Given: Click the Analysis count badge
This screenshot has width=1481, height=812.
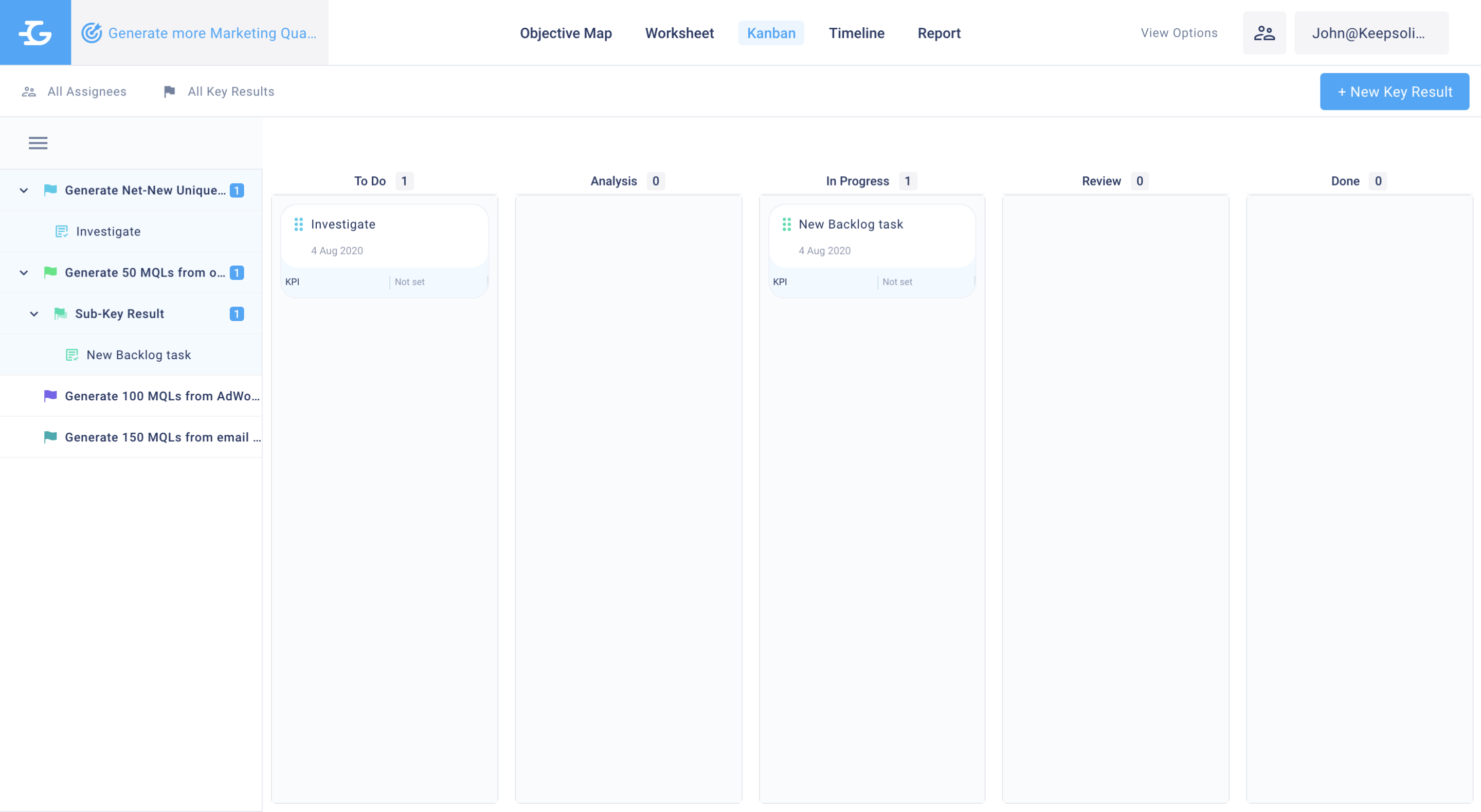Looking at the screenshot, I should pos(656,181).
